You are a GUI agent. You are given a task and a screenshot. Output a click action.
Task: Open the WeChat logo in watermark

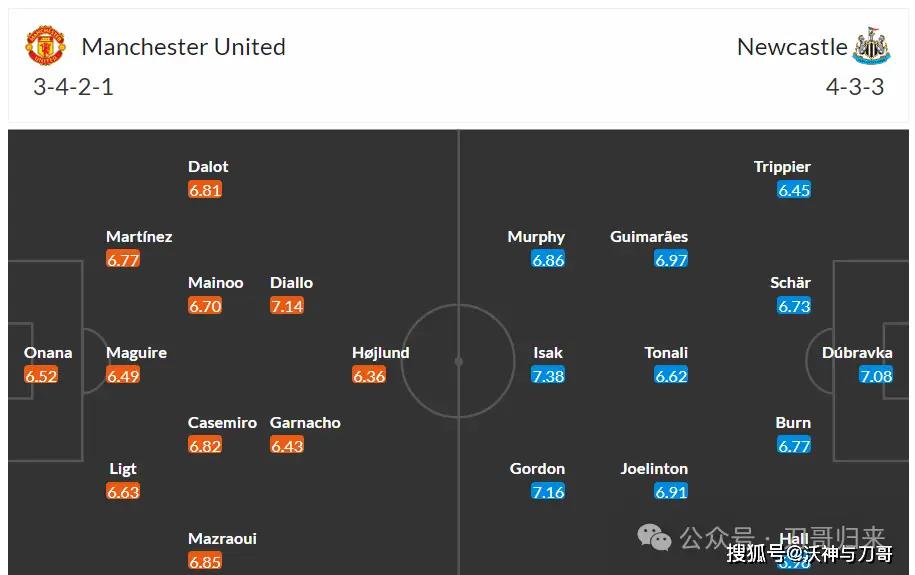[x=654, y=537]
